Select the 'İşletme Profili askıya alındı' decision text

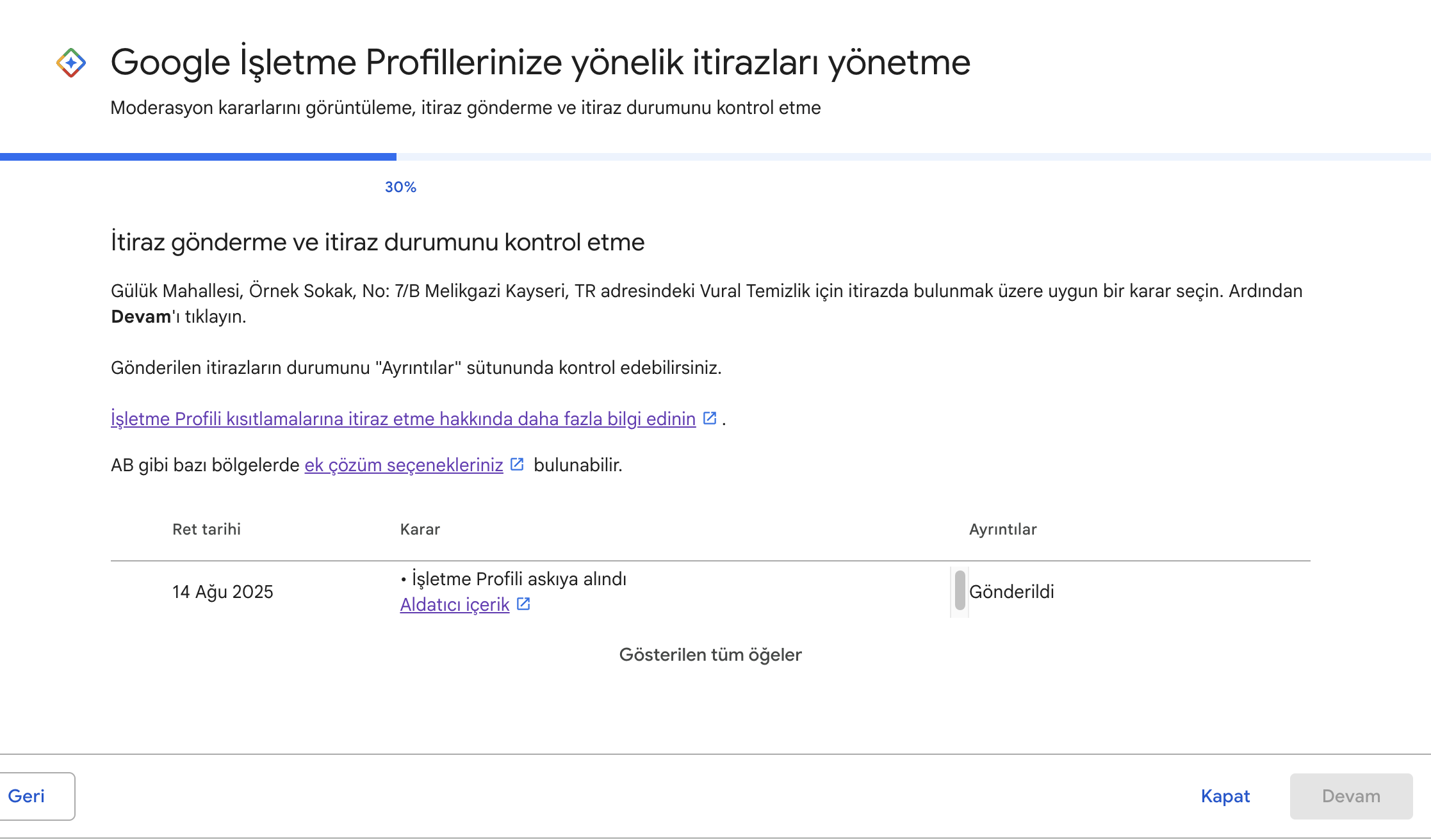(519, 579)
